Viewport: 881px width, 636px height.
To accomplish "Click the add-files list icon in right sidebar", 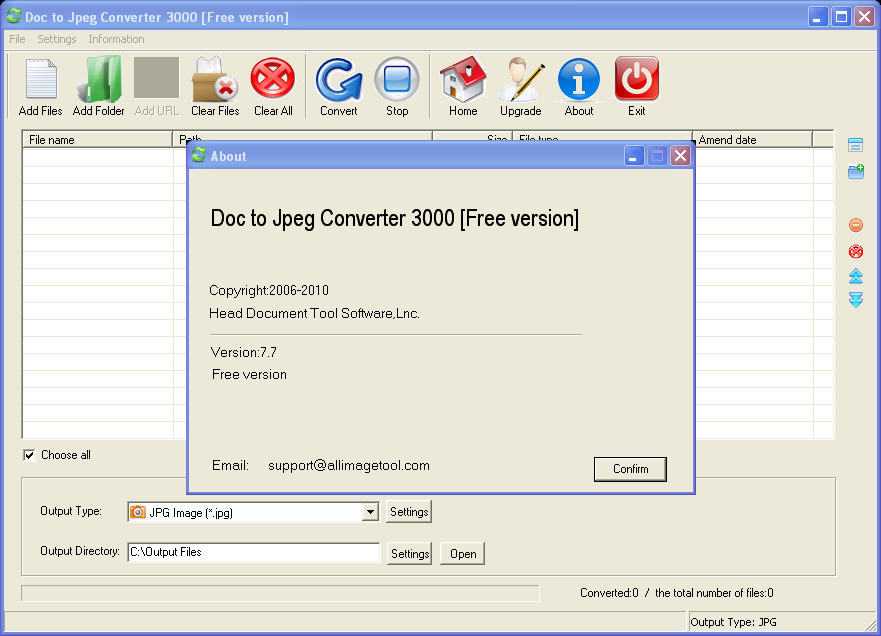I will [x=855, y=144].
